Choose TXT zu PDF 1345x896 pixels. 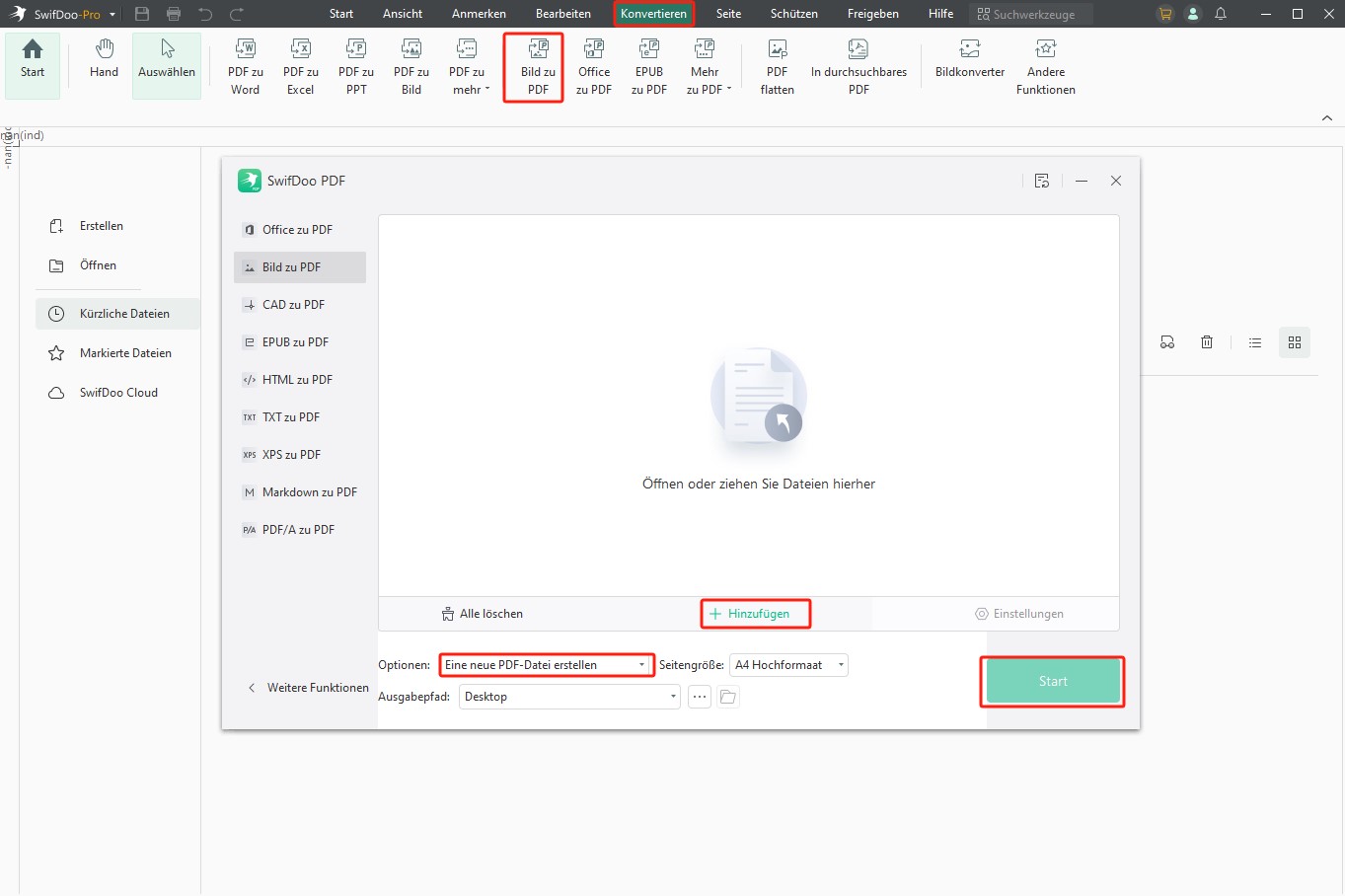(x=300, y=417)
